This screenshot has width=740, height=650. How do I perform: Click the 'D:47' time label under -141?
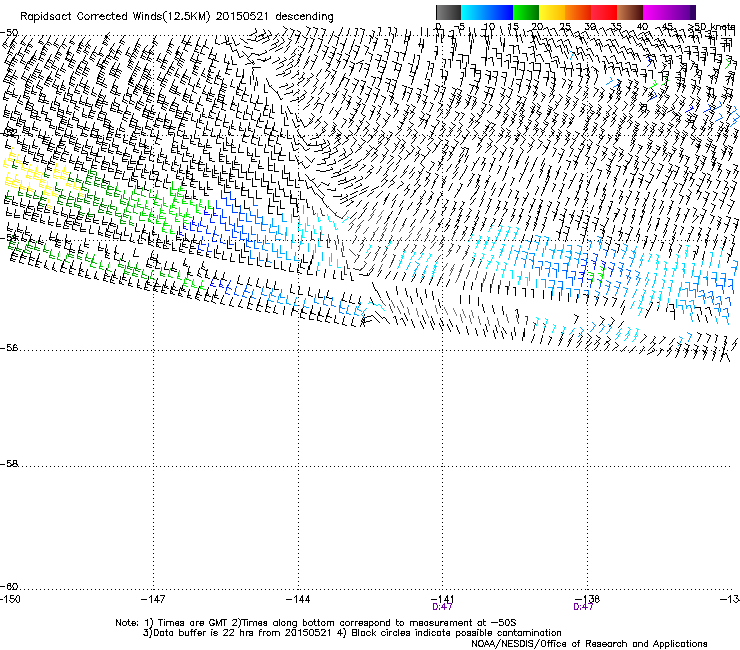pos(442,607)
